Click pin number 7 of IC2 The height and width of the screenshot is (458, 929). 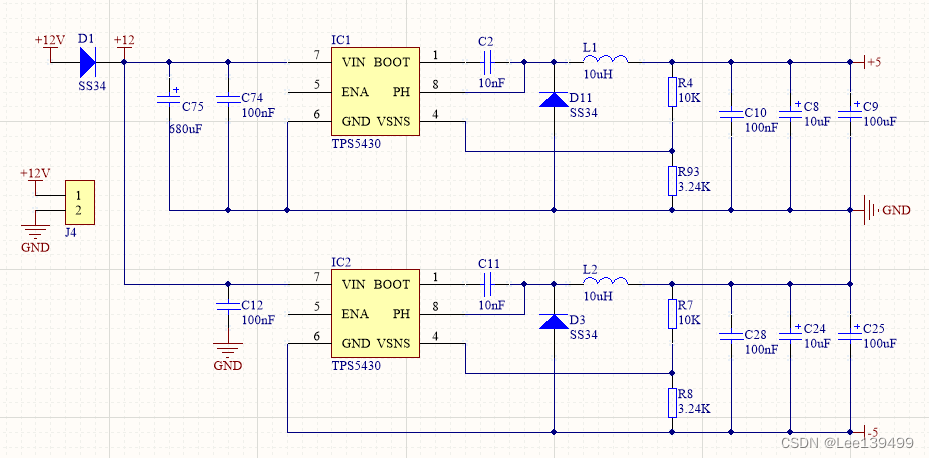tap(317, 277)
